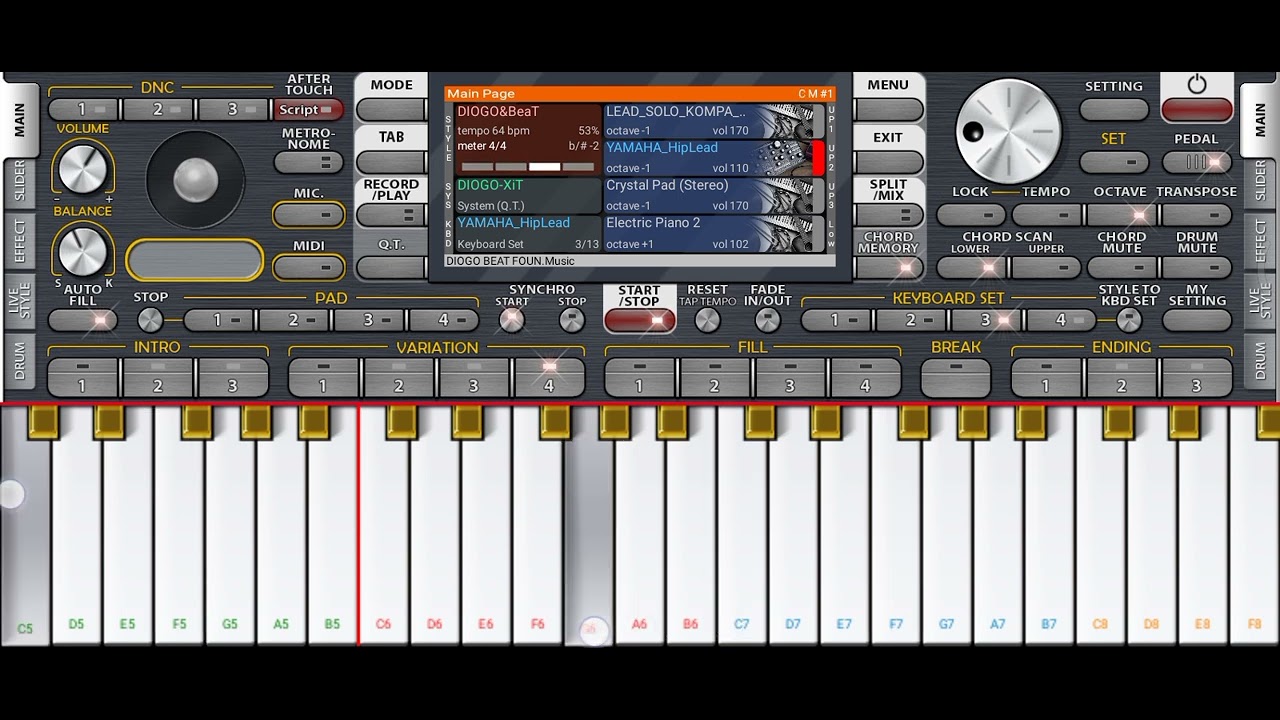Select Electric Piano 2 lower voice
The width and height of the screenshot is (1280, 720).
(714, 232)
